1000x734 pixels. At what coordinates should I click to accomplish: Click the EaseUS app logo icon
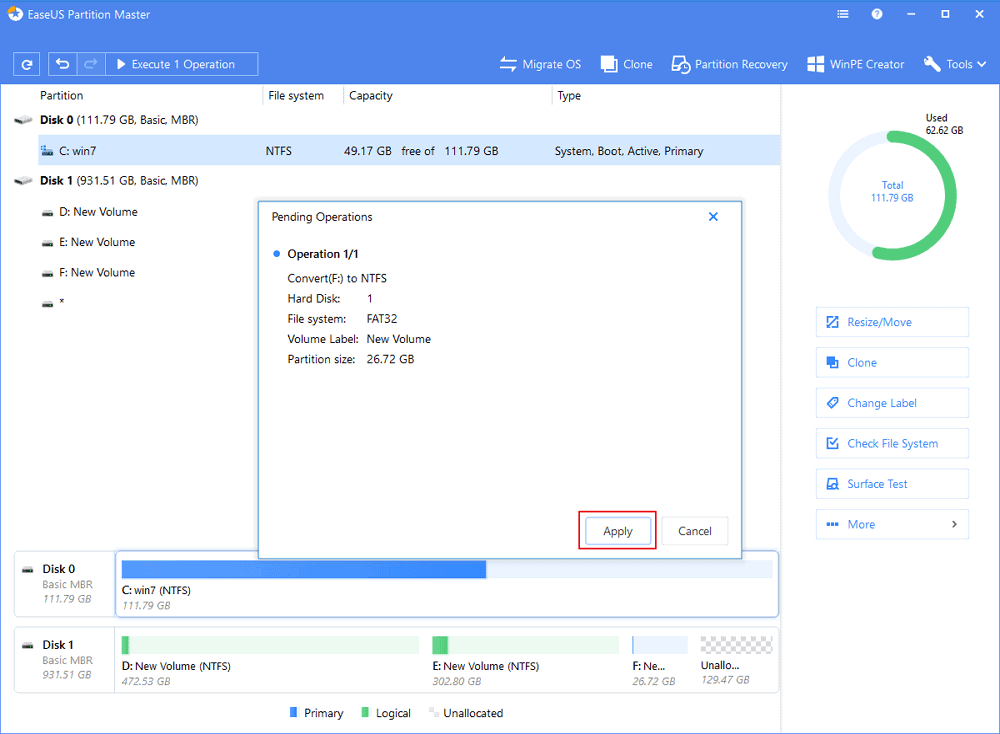(15, 14)
